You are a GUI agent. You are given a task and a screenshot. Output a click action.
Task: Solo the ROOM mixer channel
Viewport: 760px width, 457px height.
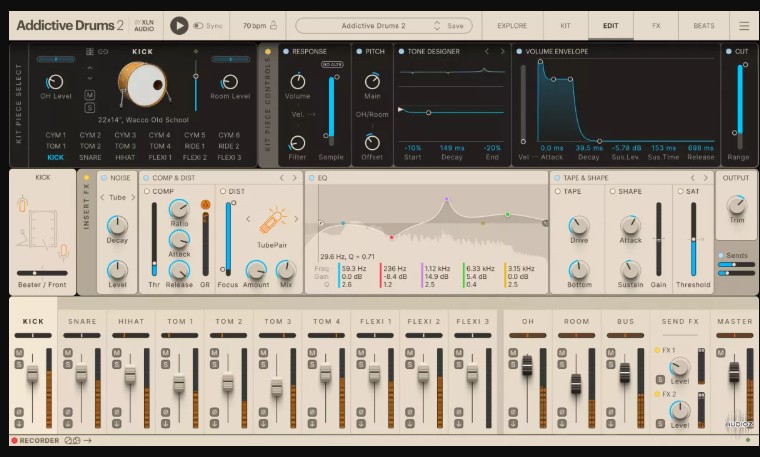[x=562, y=364]
